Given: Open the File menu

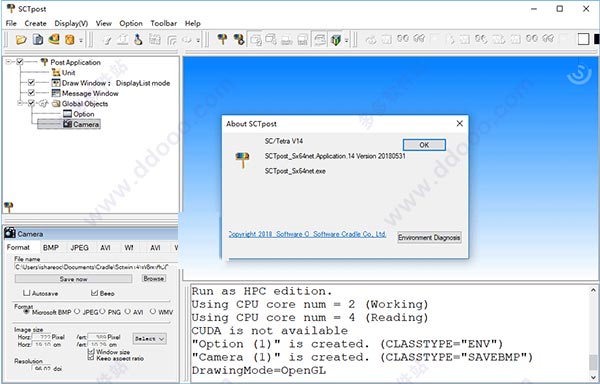Looking at the screenshot, I should click(11, 23).
